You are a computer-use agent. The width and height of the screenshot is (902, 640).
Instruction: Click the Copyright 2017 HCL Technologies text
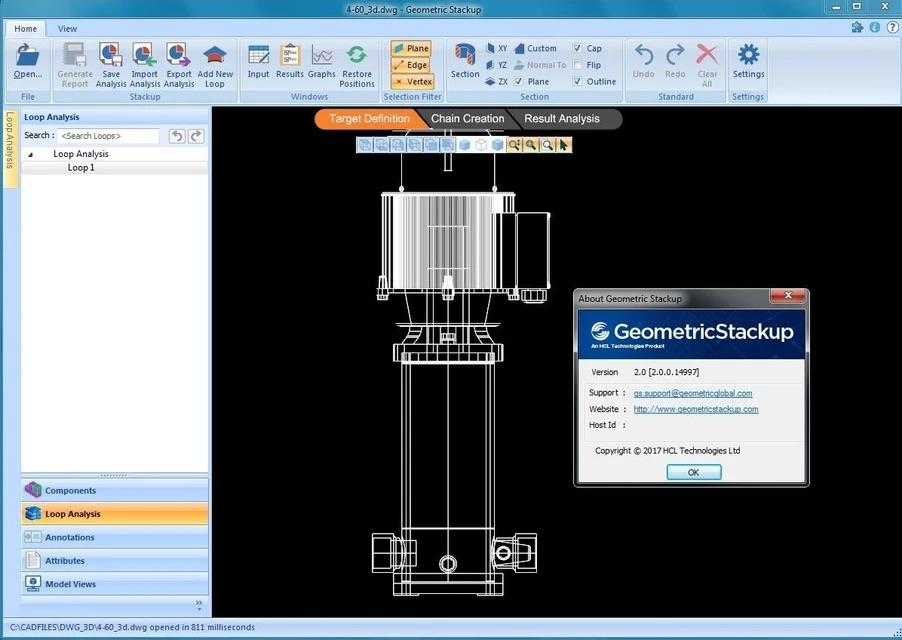667,451
